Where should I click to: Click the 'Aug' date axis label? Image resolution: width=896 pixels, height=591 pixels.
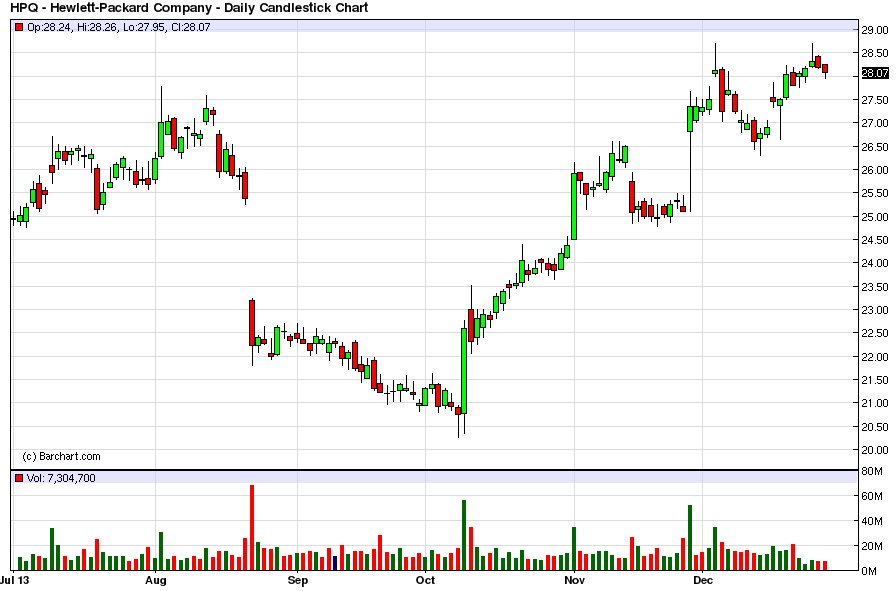pyautogui.click(x=155, y=580)
